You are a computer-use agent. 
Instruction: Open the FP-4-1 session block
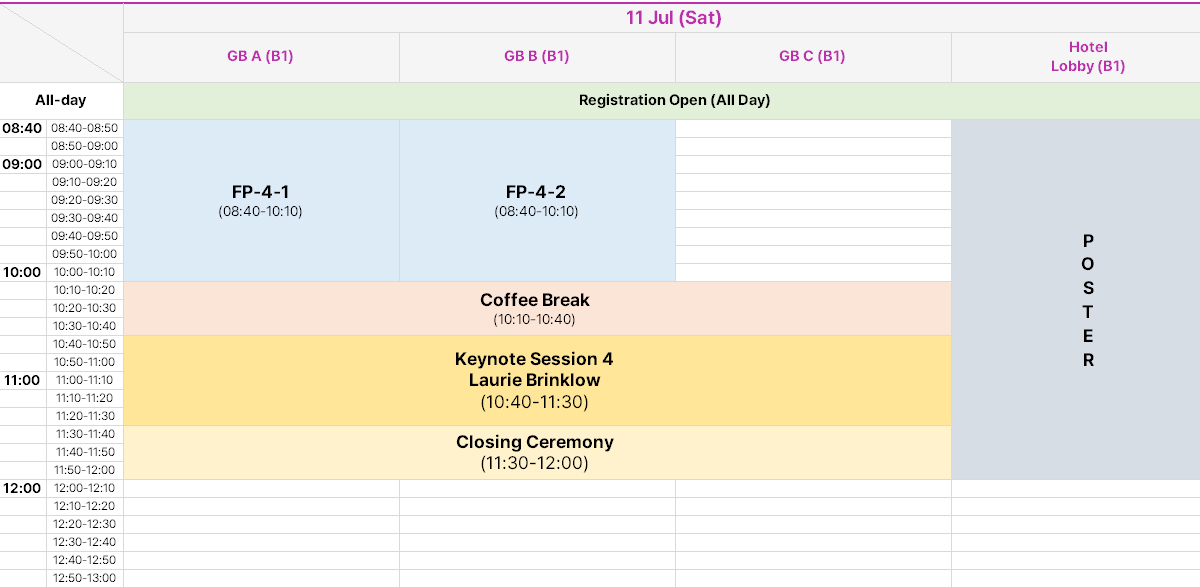click(x=261, y=201)
